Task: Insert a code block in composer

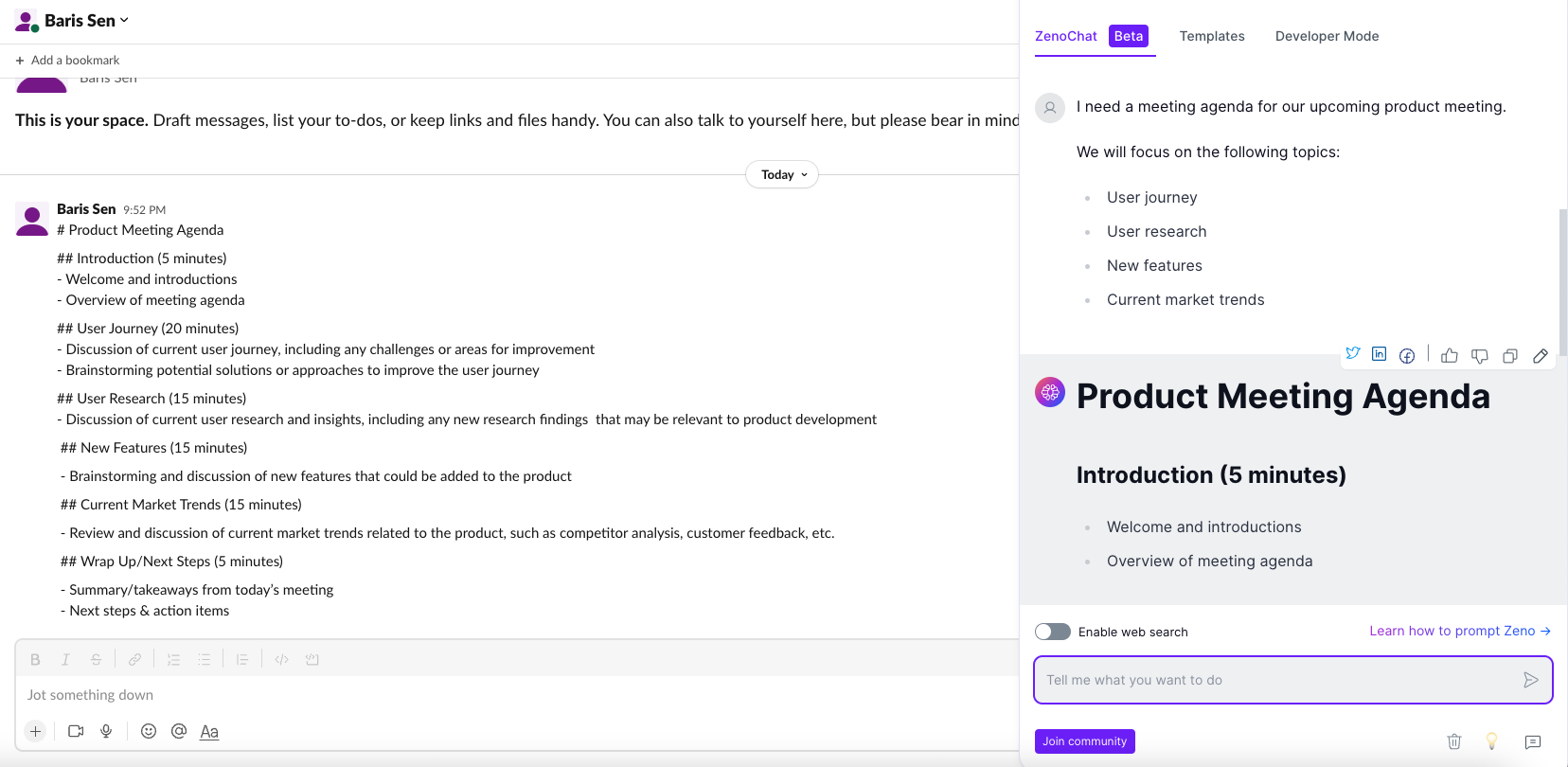Action: tap(312, 660)
